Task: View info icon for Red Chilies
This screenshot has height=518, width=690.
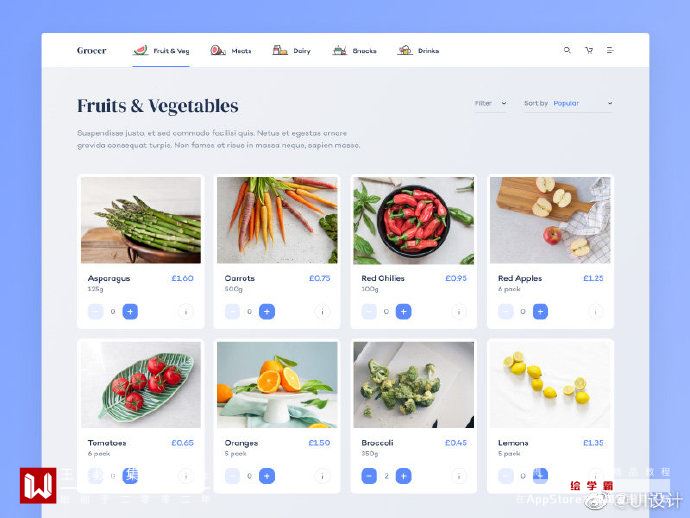Action: click(459, 312)
